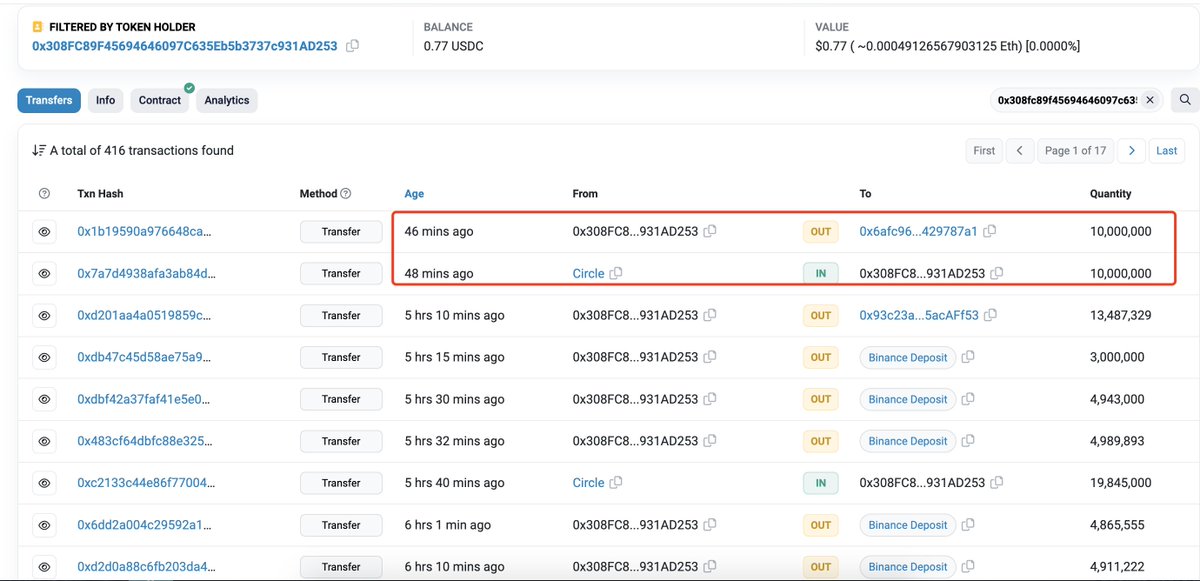Go to the next page arrow
Image resolution: width=1200 pixels, height=581 pixels.
point(1131,151)
